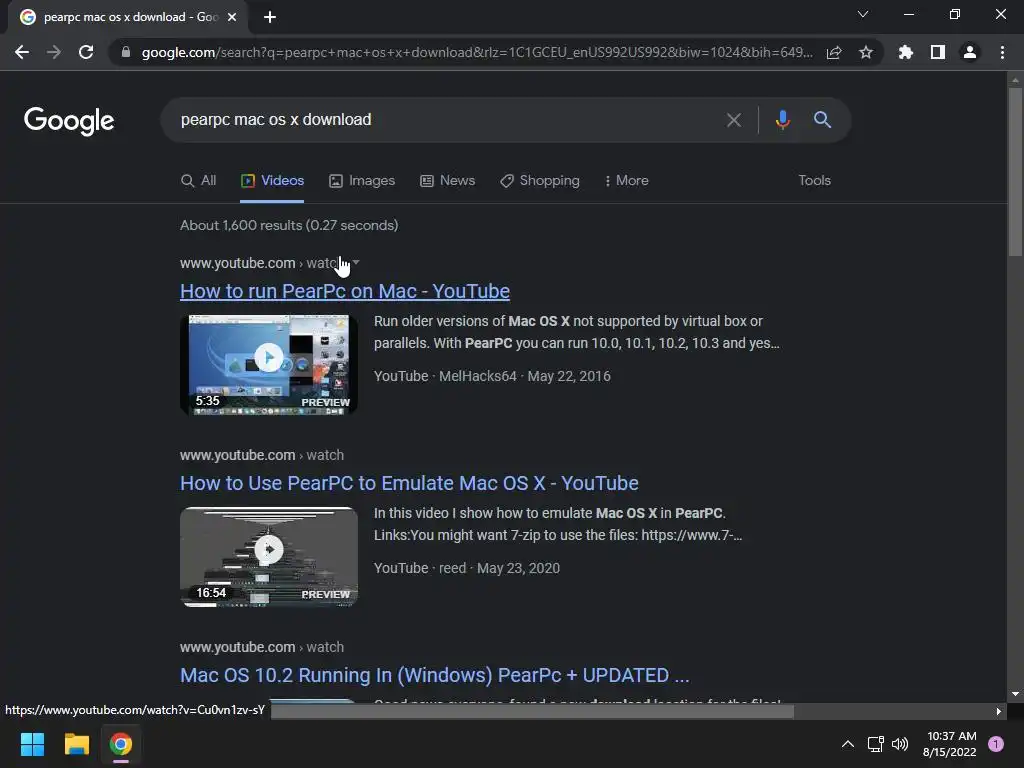Screen dimensions: 1024x768
Task: Go back using the browser back arrow
Action: click(x=22, y=52)
